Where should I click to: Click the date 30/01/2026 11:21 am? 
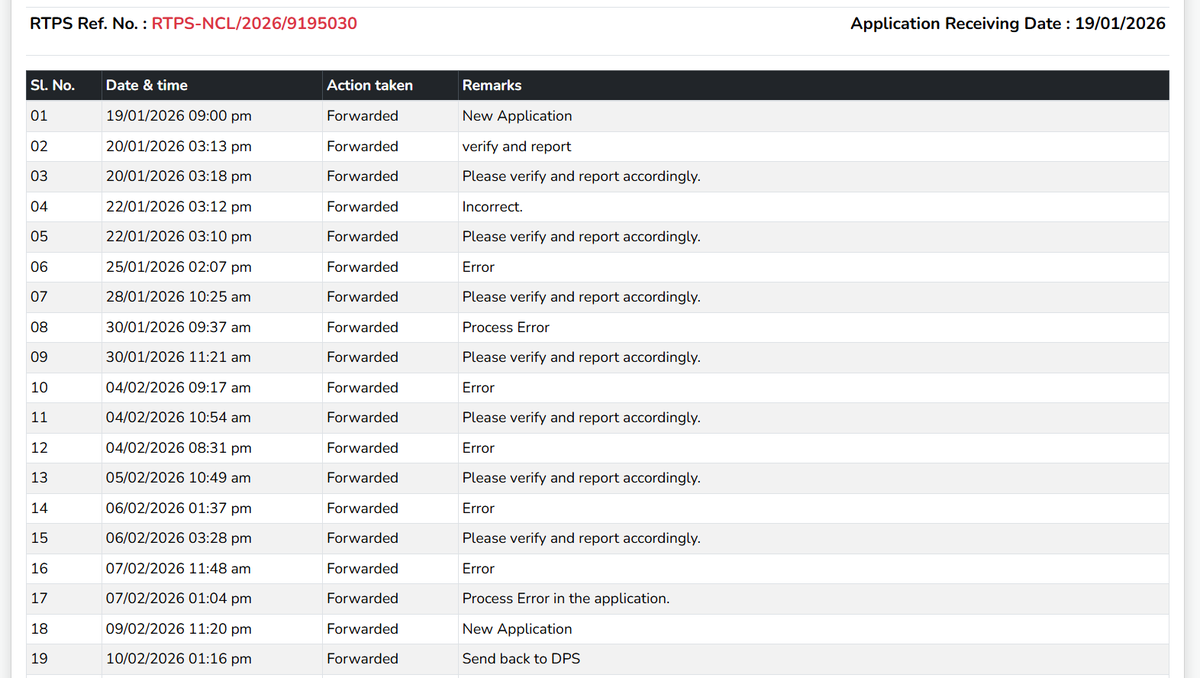coord(179,357)
